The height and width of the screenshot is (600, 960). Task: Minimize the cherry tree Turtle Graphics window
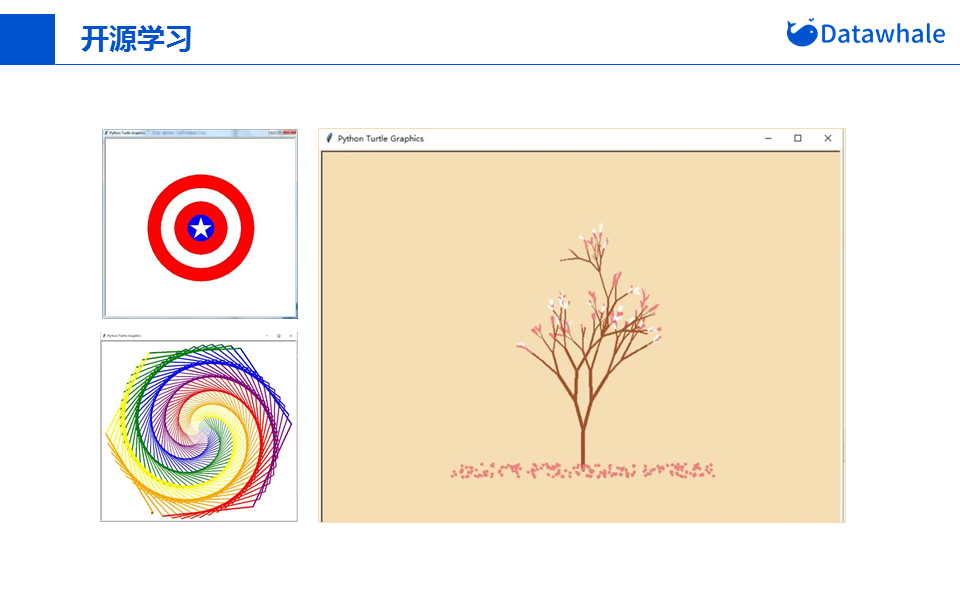[768, 138]
